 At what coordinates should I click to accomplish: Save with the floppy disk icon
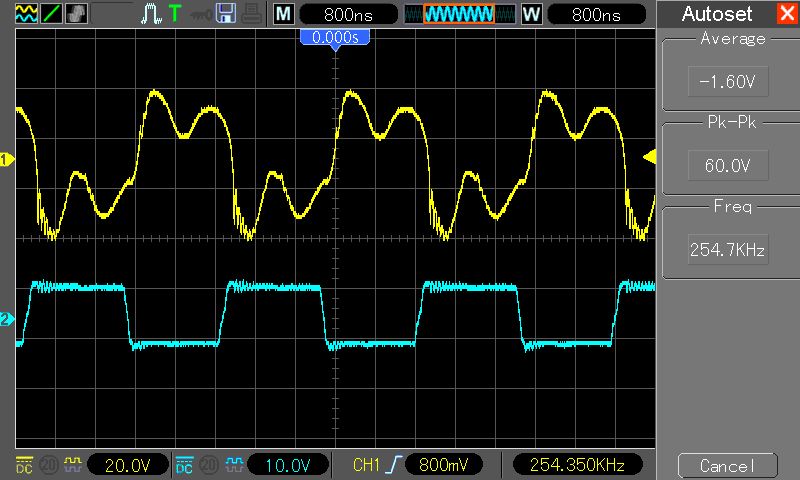point(226,14)
